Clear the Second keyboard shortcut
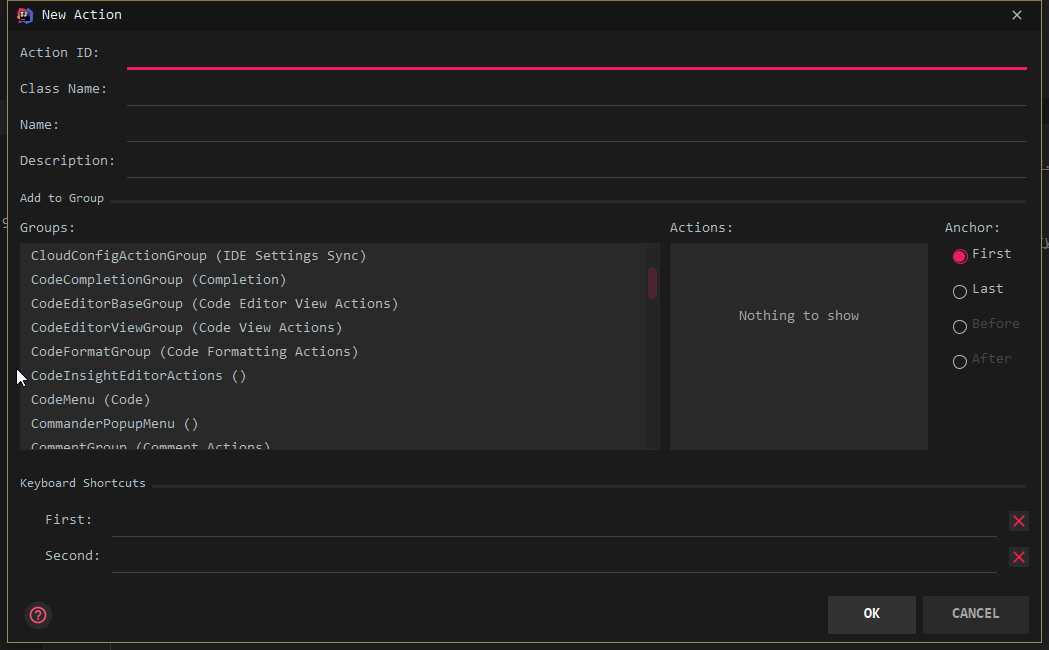 click(x=1018, y=556)
